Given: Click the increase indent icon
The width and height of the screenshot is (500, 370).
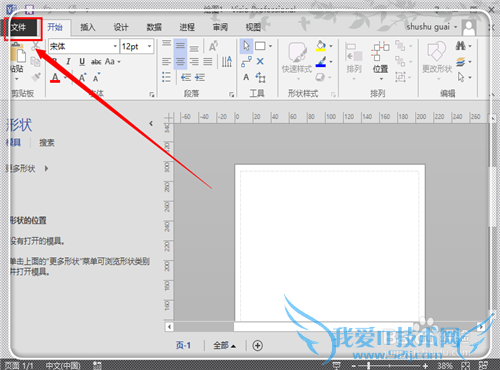Looking at the screenshot, I should (200, 78).
